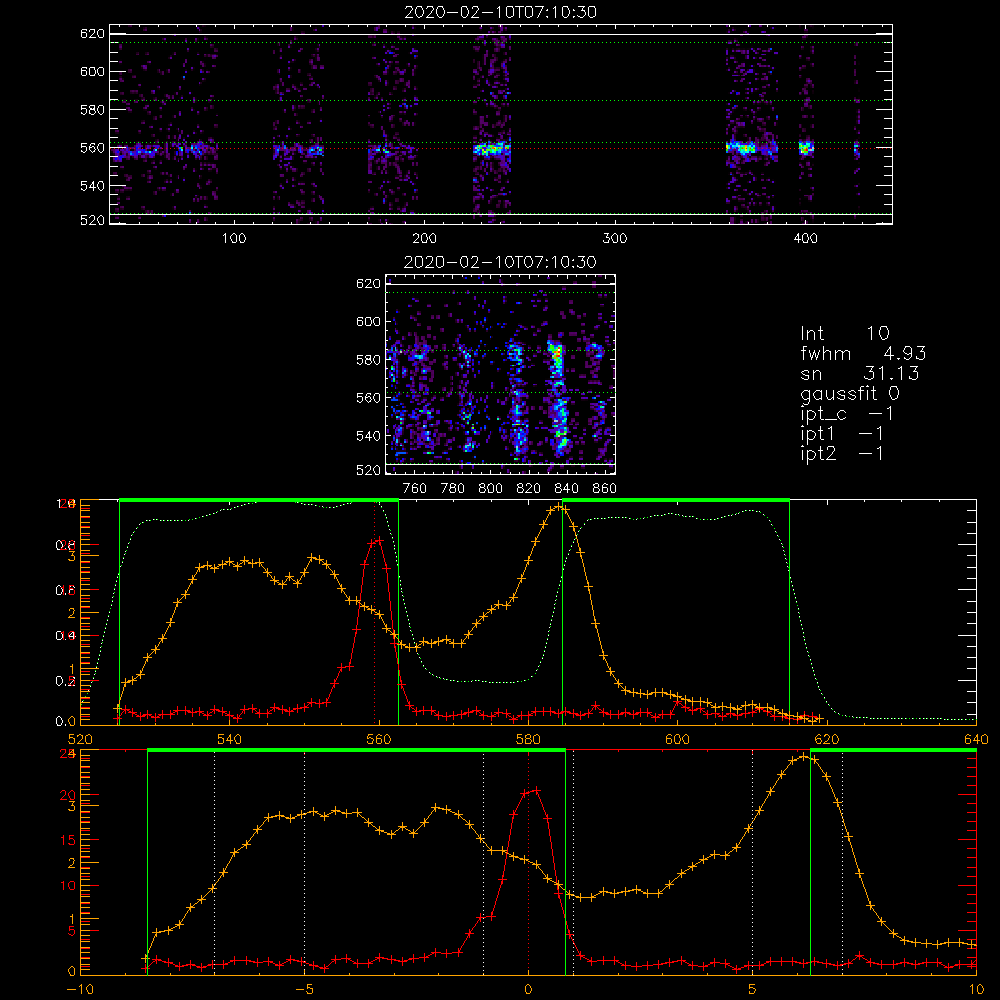1000x1000 pixels.
Task: Click x-axis label 760 on middle image
Action: click(415, 489)
